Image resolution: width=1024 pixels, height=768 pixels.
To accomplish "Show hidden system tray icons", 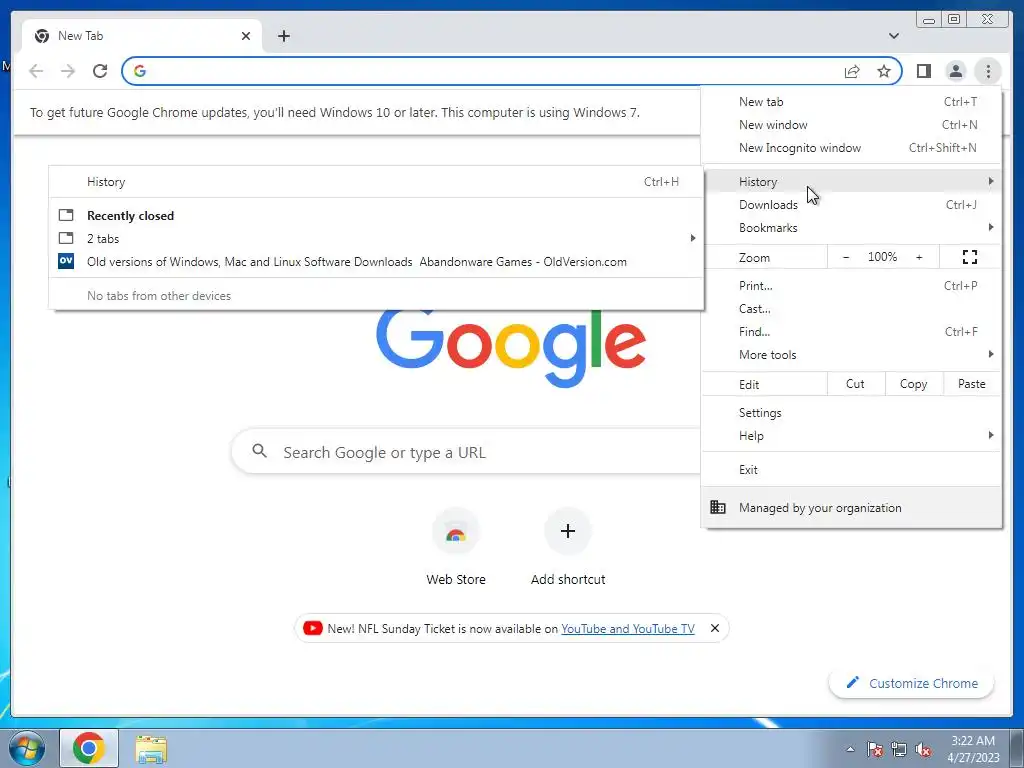I will pyautogui.click(x=850, y=749).
